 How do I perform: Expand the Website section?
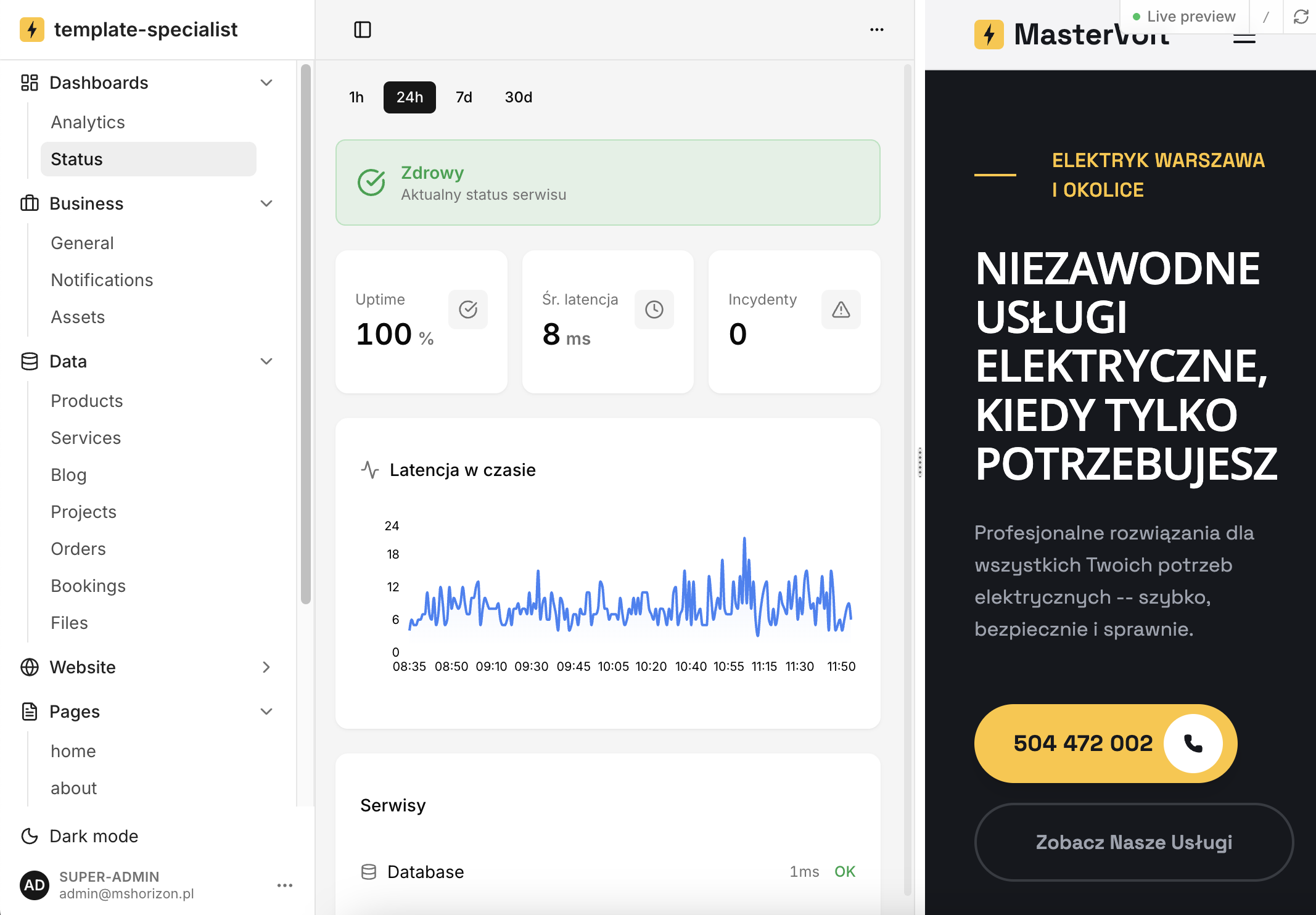pos(266,667)
